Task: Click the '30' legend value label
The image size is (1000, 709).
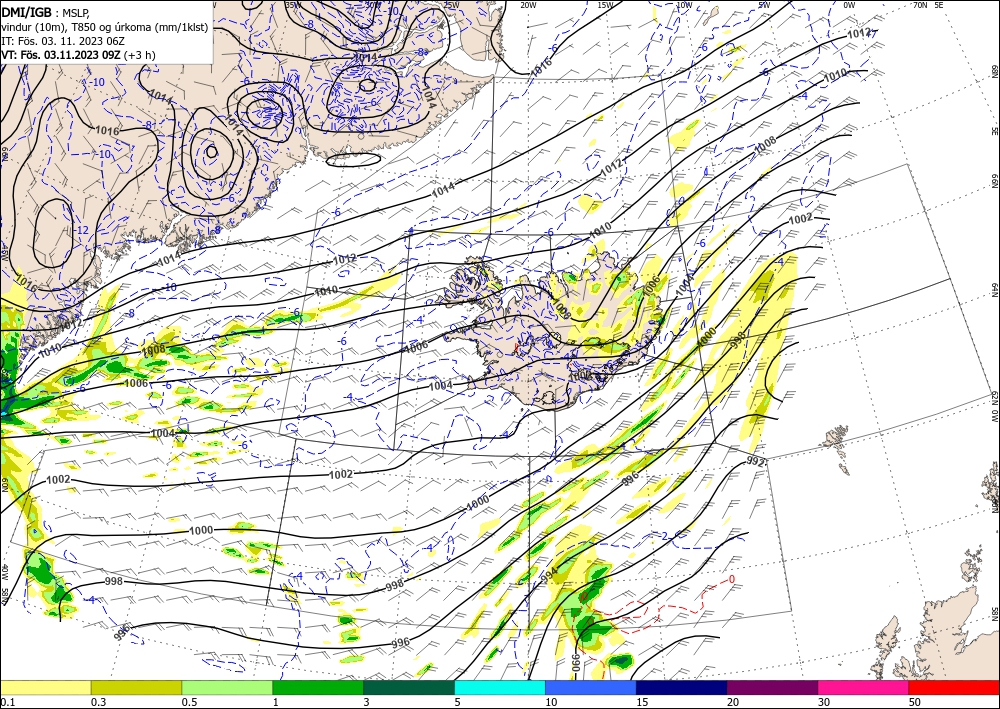Action: [824, 702]
